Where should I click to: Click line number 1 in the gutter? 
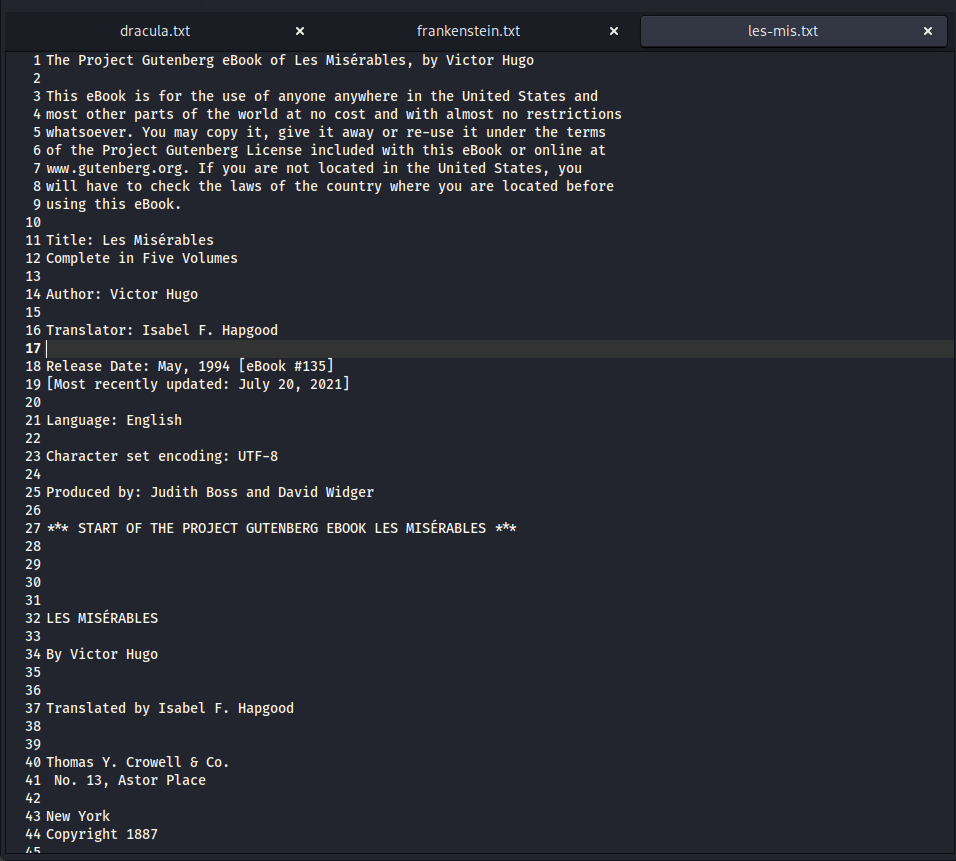tap(36, 60)
